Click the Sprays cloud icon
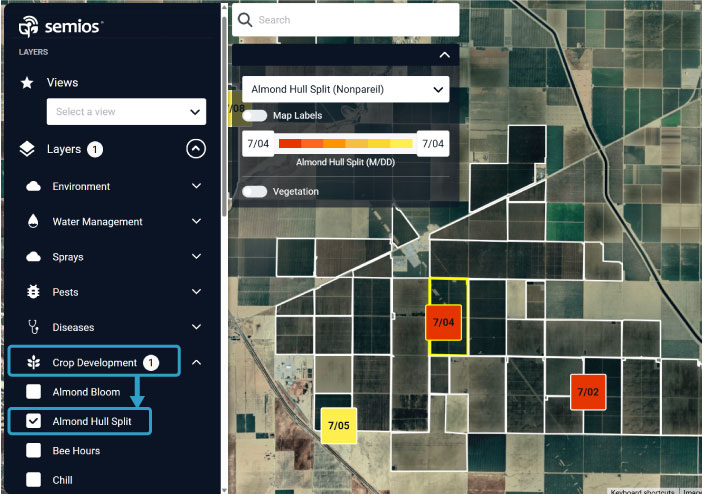This screenshot has width=702, height=494. (33, 257)
